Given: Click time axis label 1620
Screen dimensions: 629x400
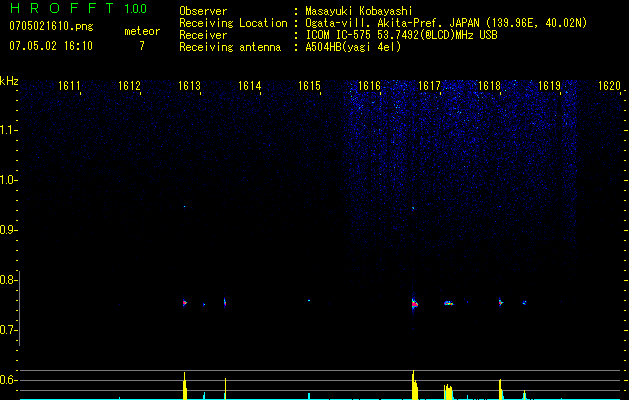Looking at the screenshot, I should [610, 86].
